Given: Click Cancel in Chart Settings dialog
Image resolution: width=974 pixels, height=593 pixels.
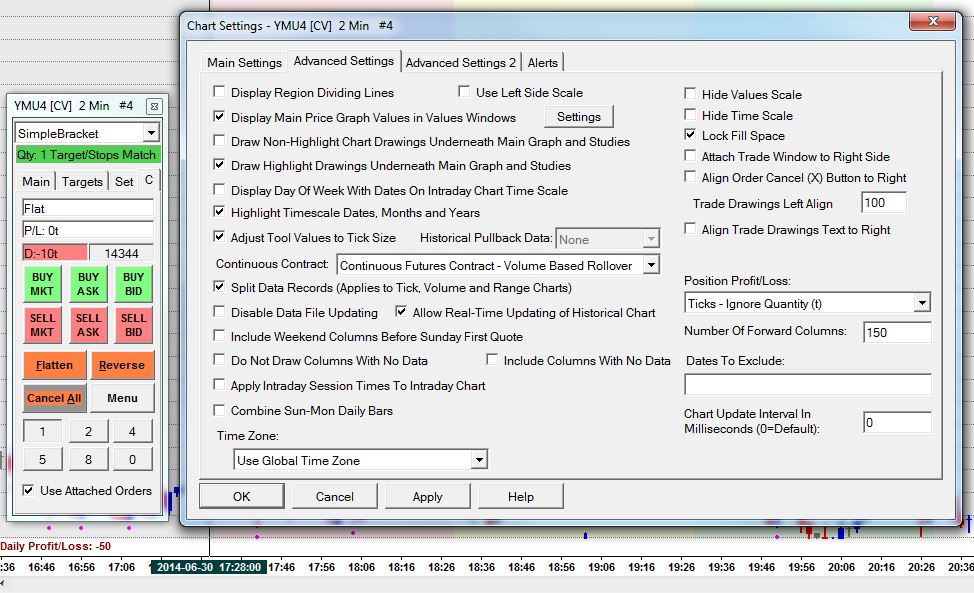Looking at the screenshot, I should pos(334,496).
